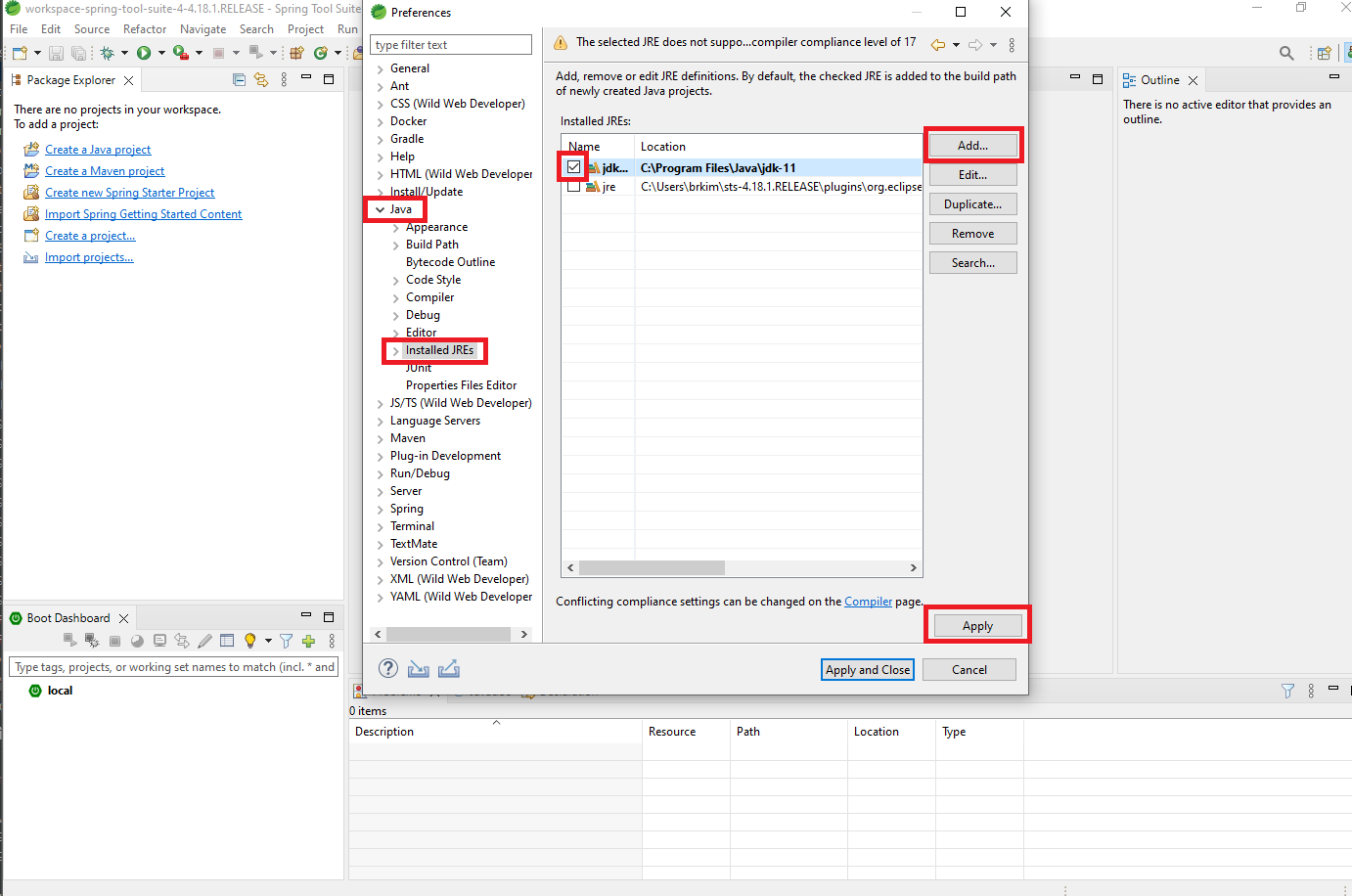Click the export preferences icon

click(449, 669)
